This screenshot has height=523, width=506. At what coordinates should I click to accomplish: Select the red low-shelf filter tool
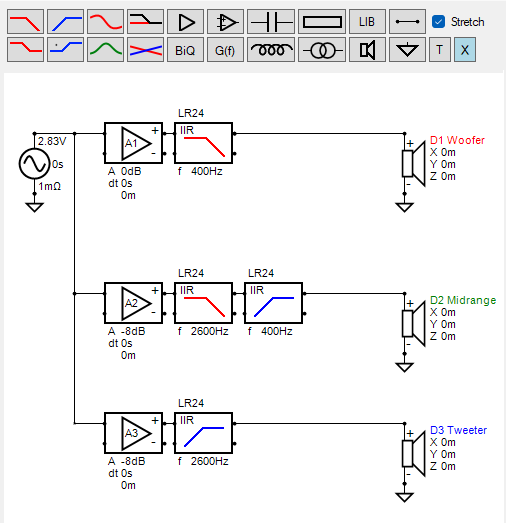pos(25,50)
